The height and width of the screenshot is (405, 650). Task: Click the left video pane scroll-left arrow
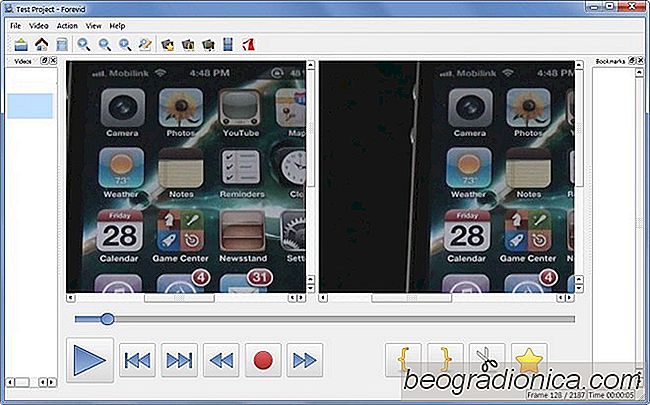70,298
